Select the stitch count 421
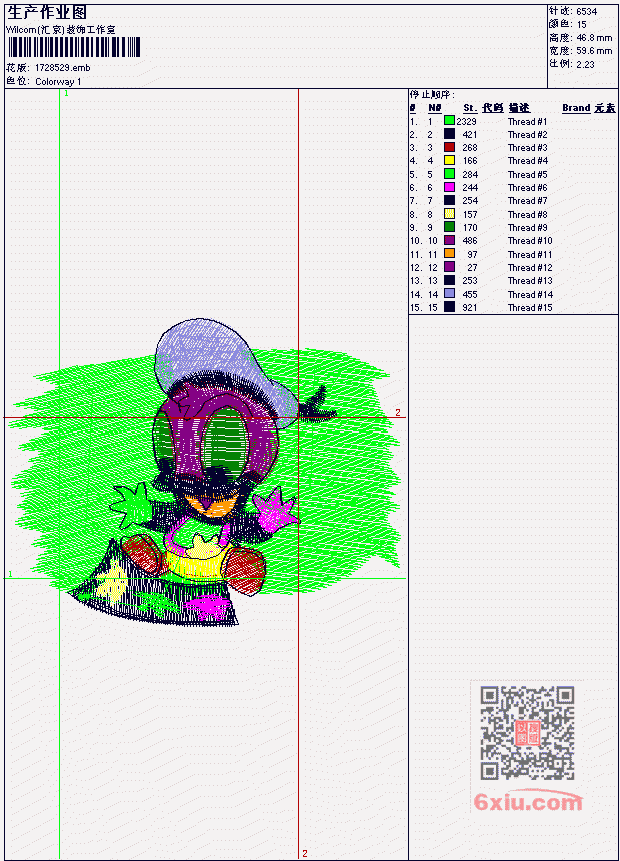Viewport: 620px width, 861px height. (470, 135)
